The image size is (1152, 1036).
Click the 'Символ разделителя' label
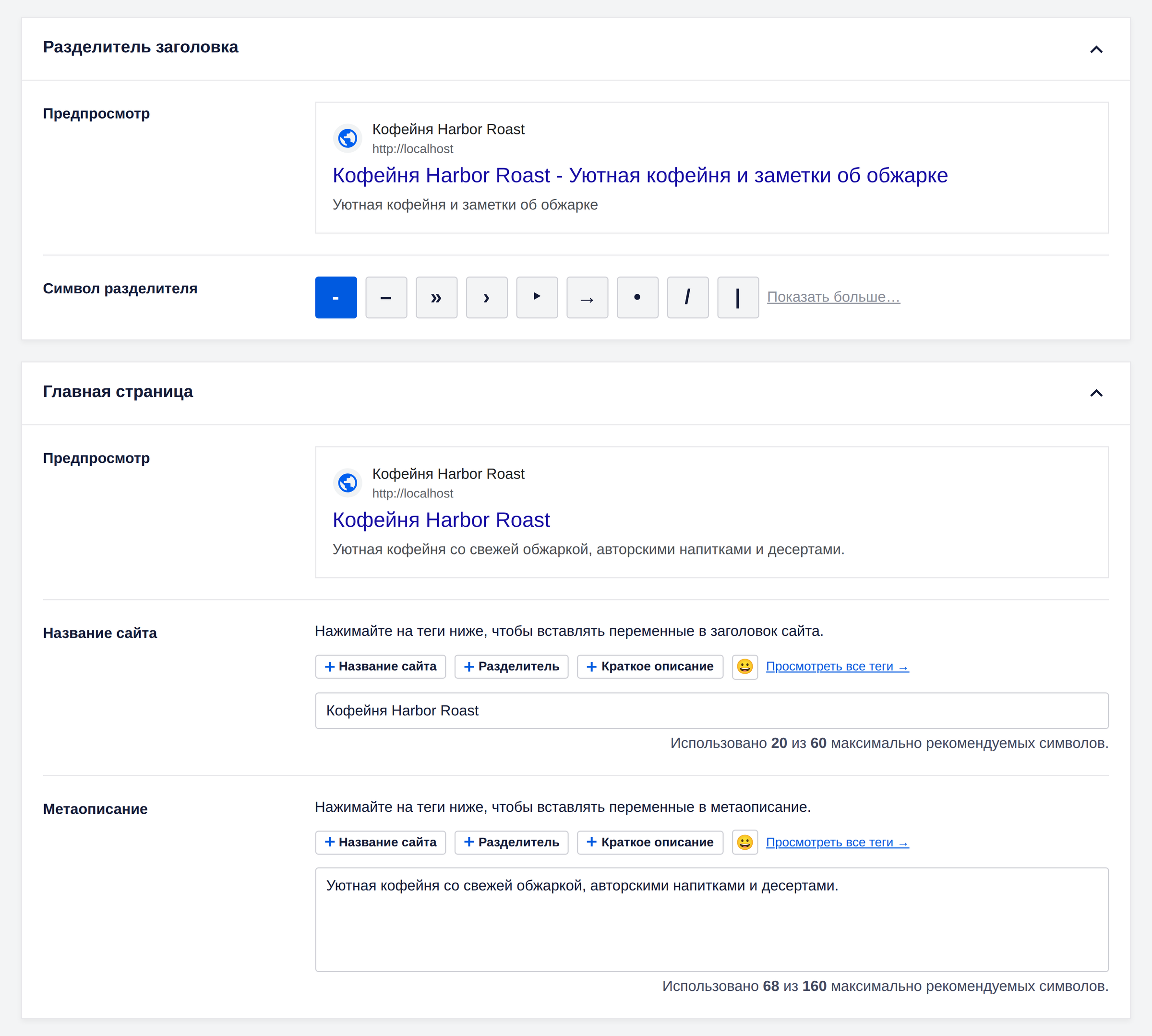point(120,288)
